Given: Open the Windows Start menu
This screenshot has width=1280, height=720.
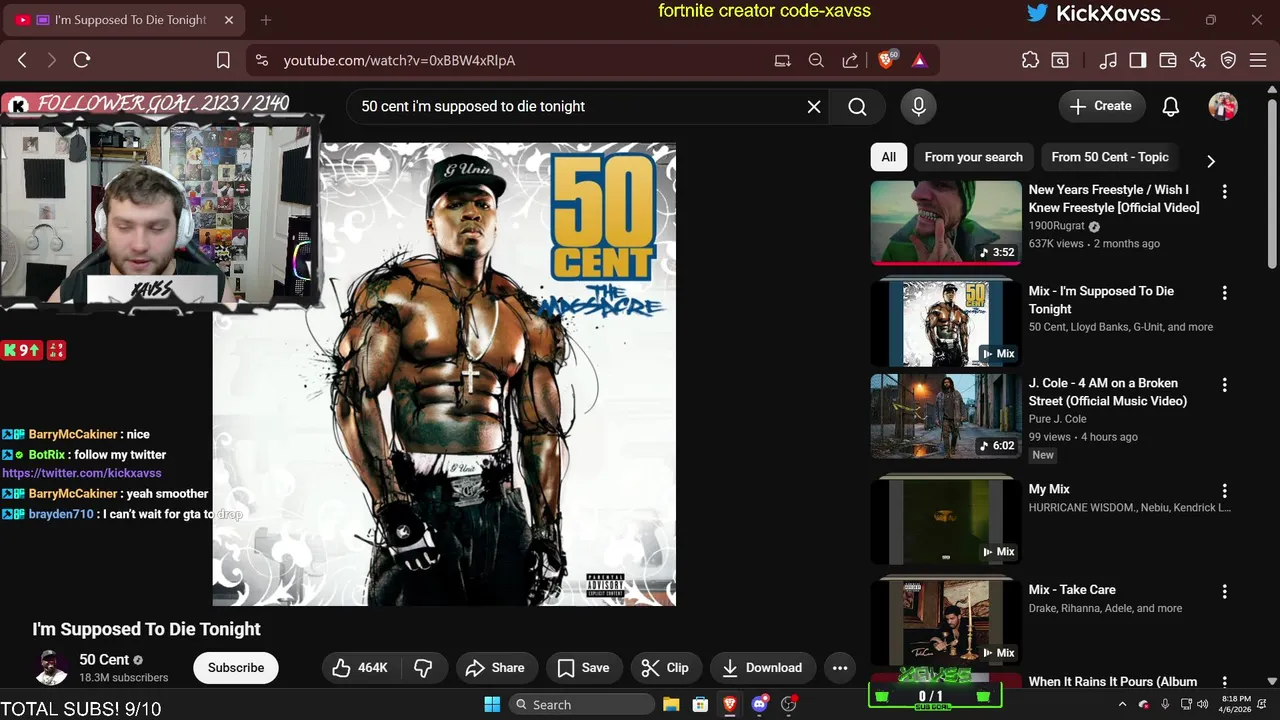Looking at the screenshot, I should coord(492,704).
